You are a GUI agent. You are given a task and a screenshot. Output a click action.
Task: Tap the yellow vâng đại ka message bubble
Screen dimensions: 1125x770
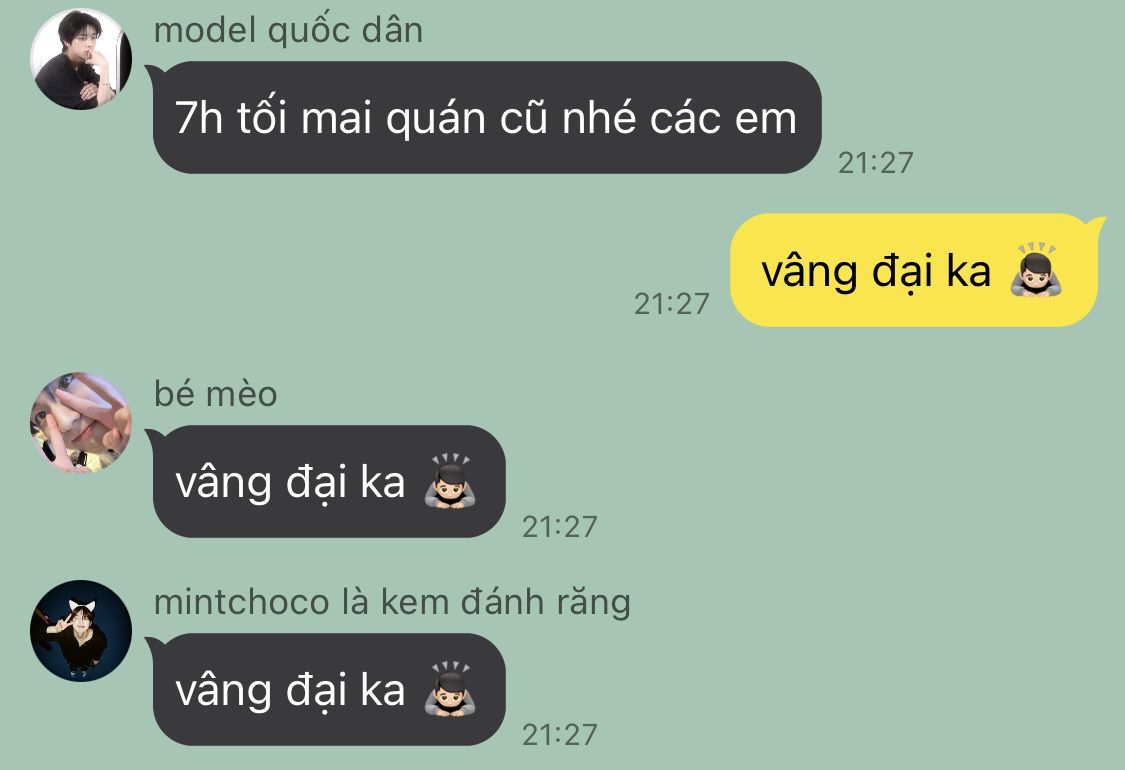click(x=915, y=271)
